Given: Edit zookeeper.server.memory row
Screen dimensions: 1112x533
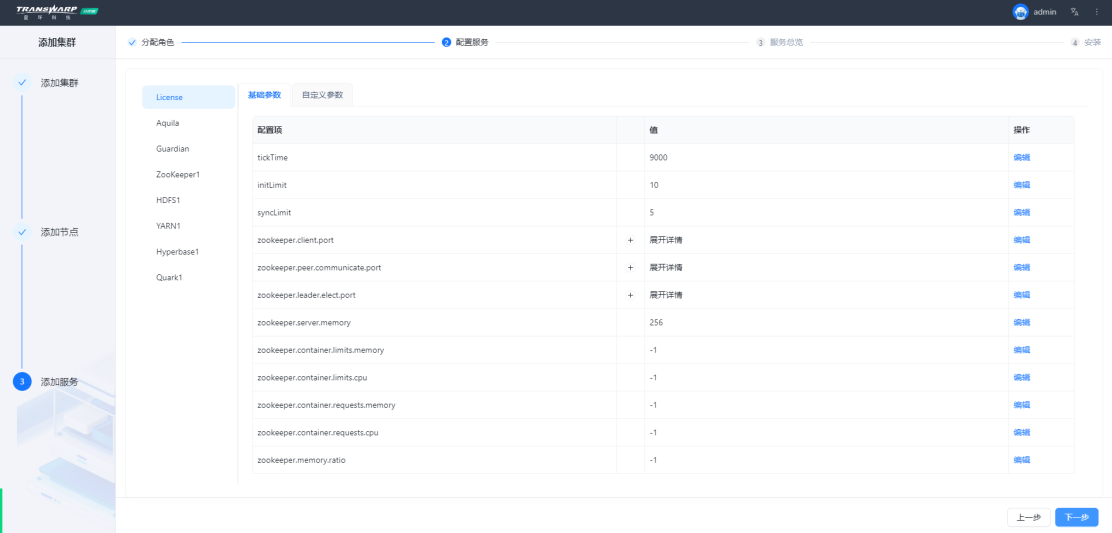Looking at the screenshot, I should click(1021, 322).
